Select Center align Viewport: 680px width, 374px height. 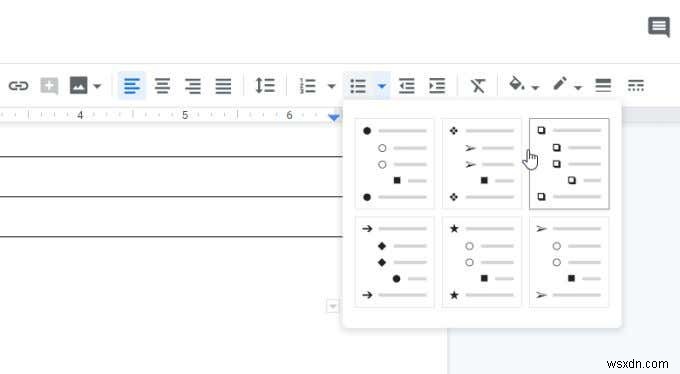coord(163,85)
